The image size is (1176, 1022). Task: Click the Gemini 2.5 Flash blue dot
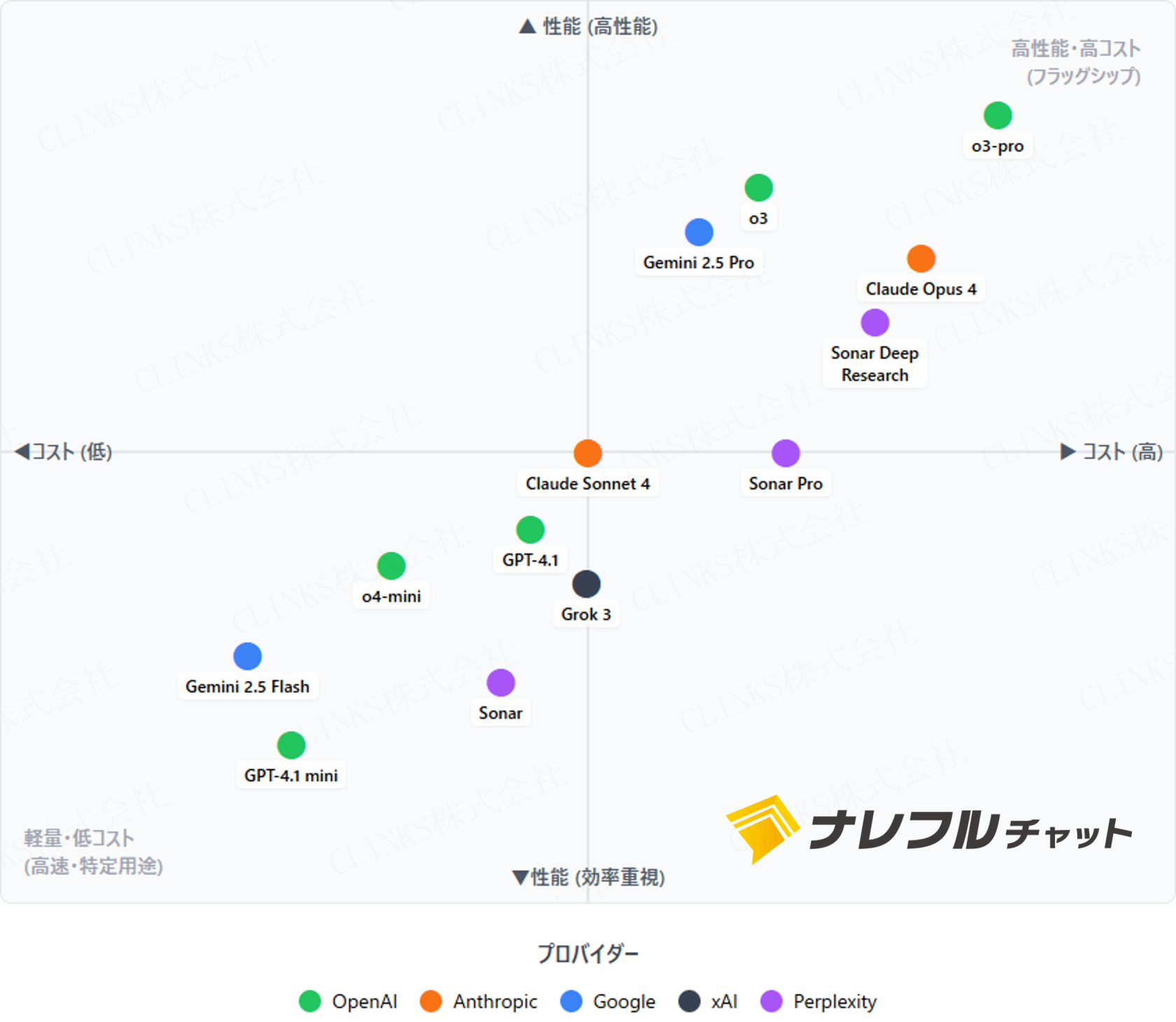pyautogui.click(x=248, y=657)
